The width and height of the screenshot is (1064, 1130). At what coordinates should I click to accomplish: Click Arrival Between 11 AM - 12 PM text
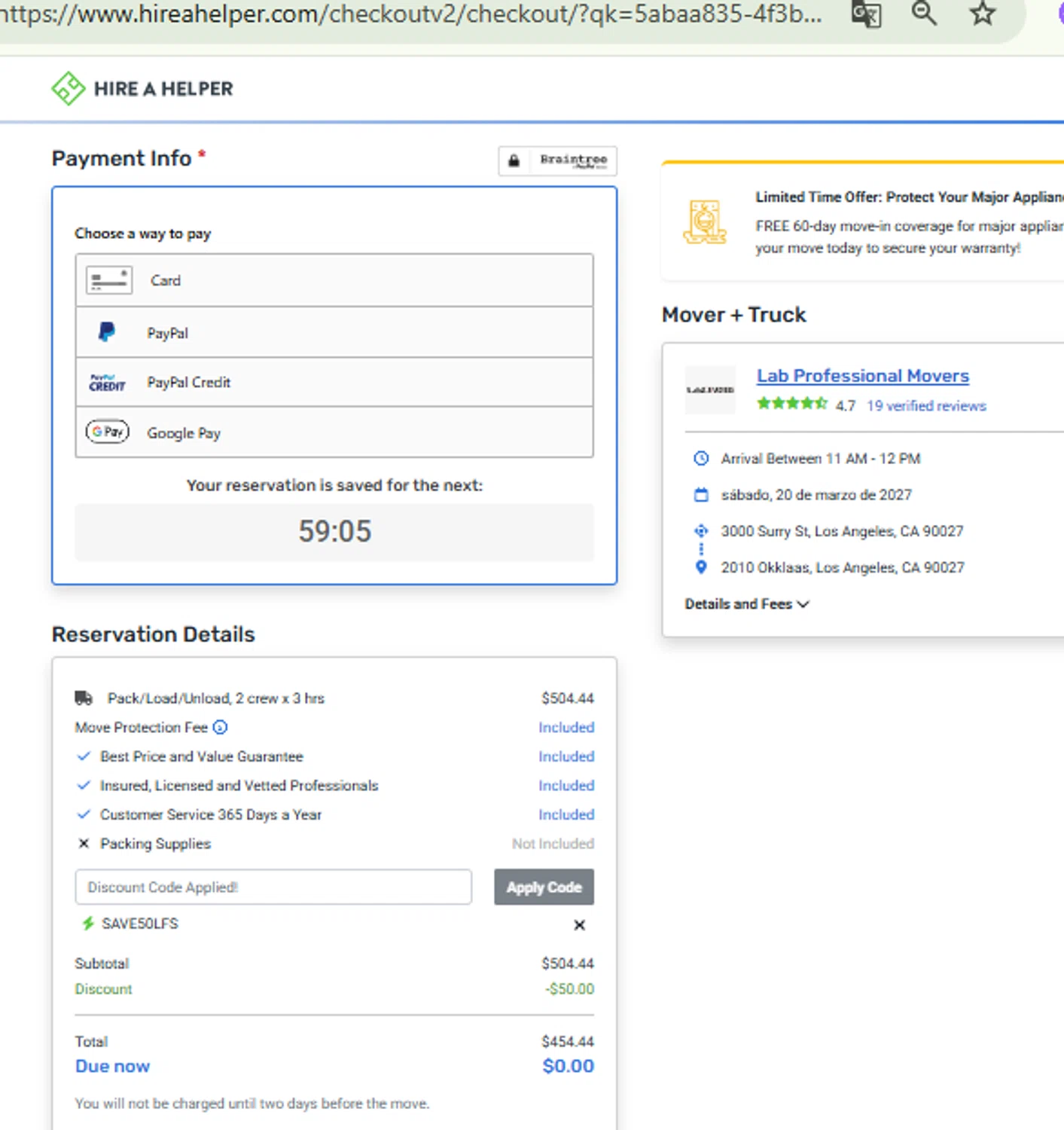coord(821,458)
